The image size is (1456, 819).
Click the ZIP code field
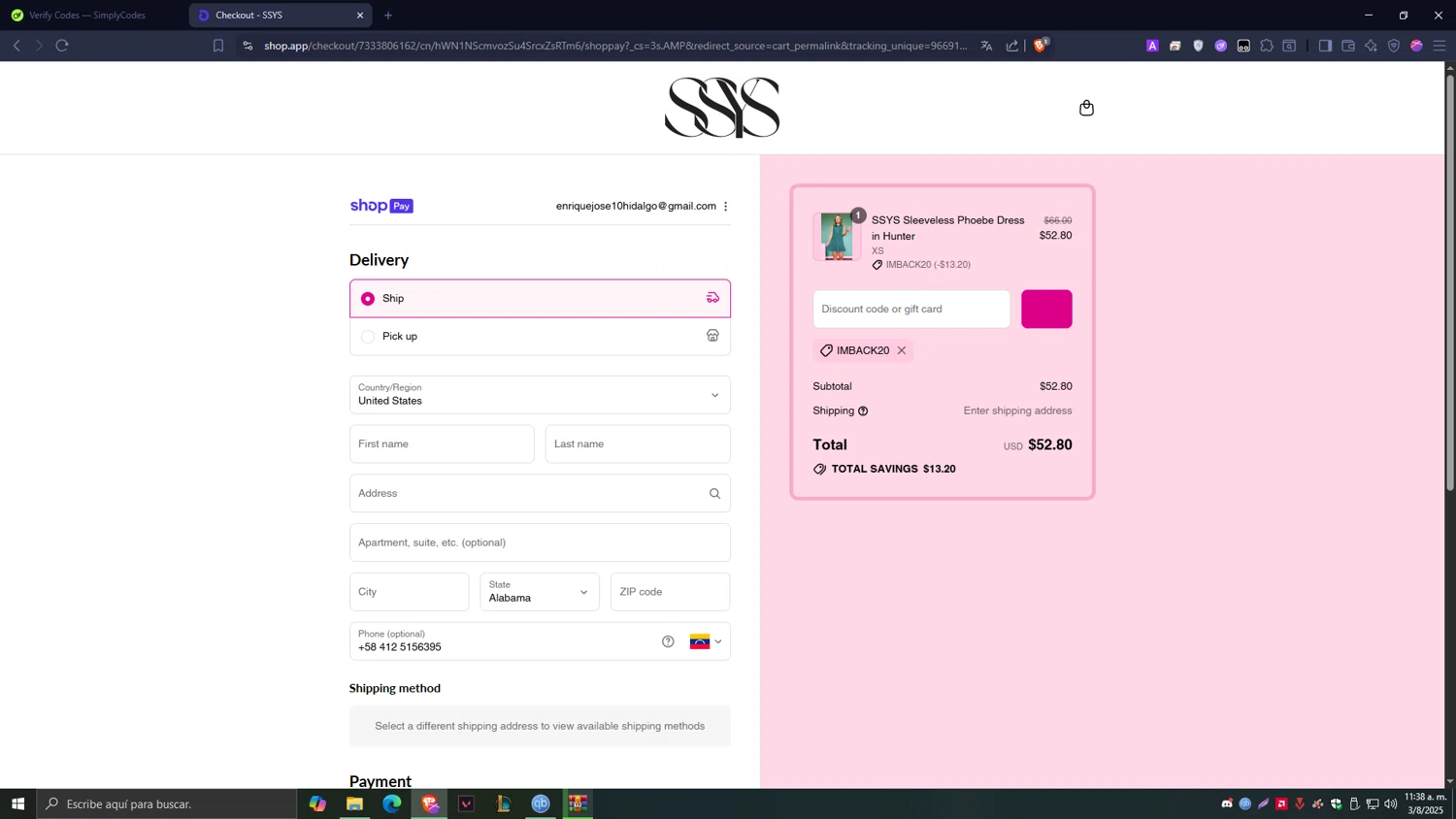[670, 592]
